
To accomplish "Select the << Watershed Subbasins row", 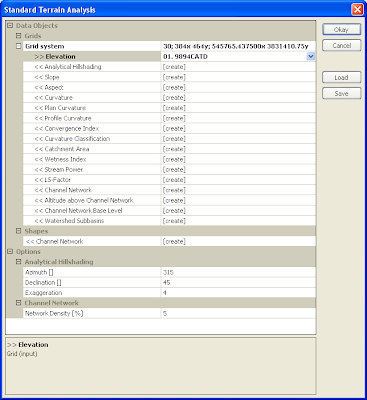I will click(x=169, y=221).
